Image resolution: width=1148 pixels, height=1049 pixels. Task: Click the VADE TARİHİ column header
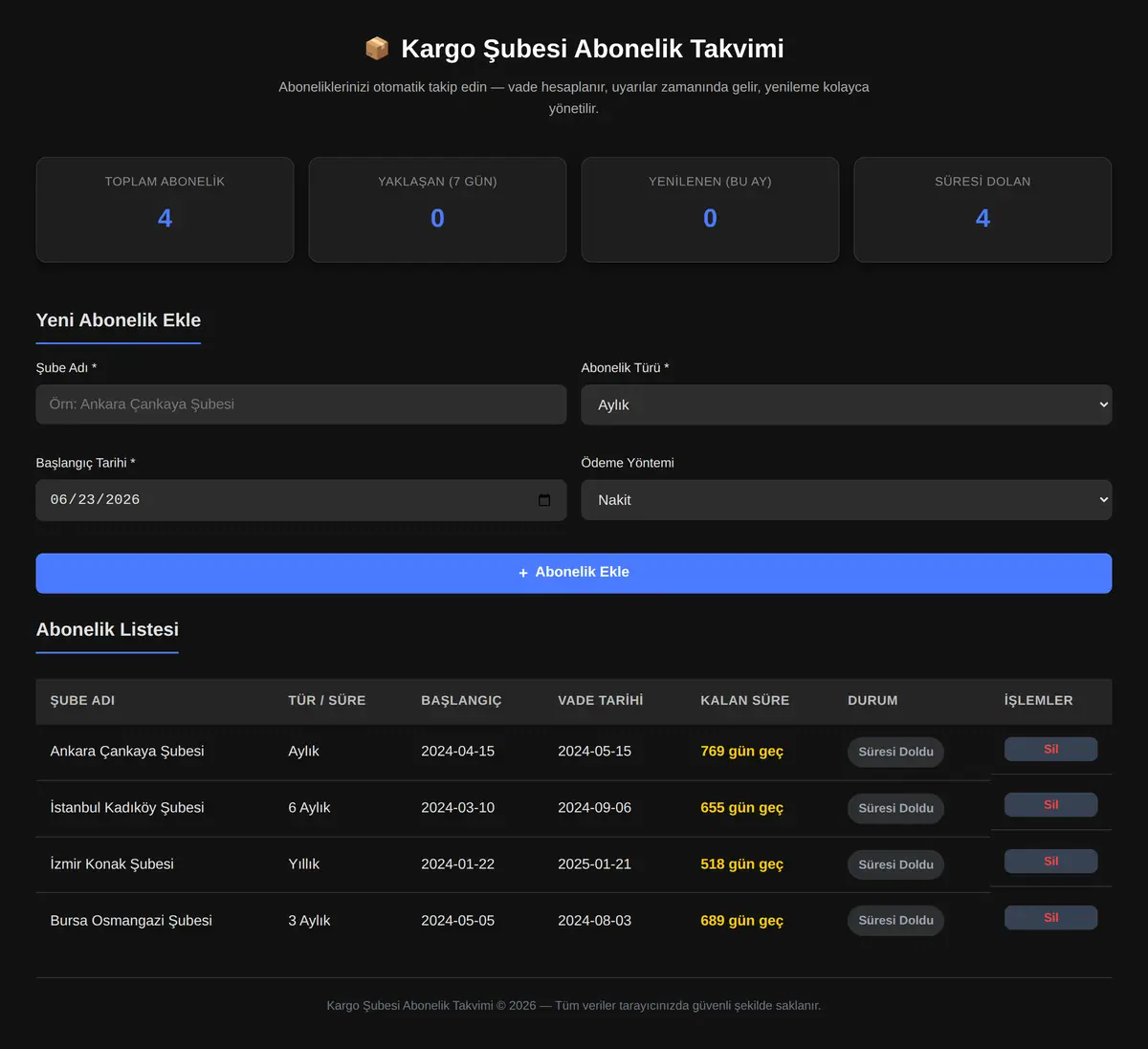coord(601,701)
